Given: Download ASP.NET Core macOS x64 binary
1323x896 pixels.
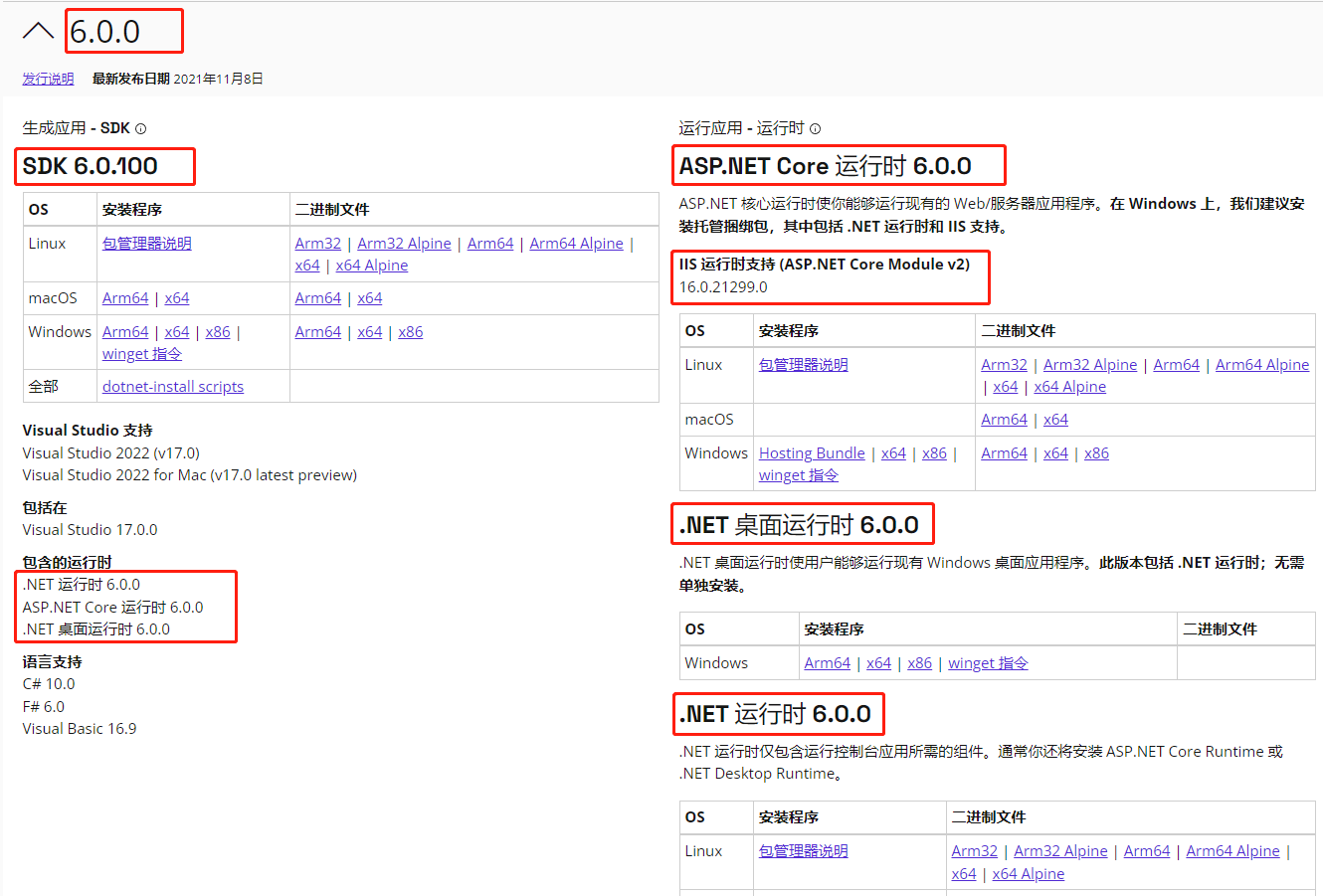Looking at the screenshot, I should click(1056, 420).
